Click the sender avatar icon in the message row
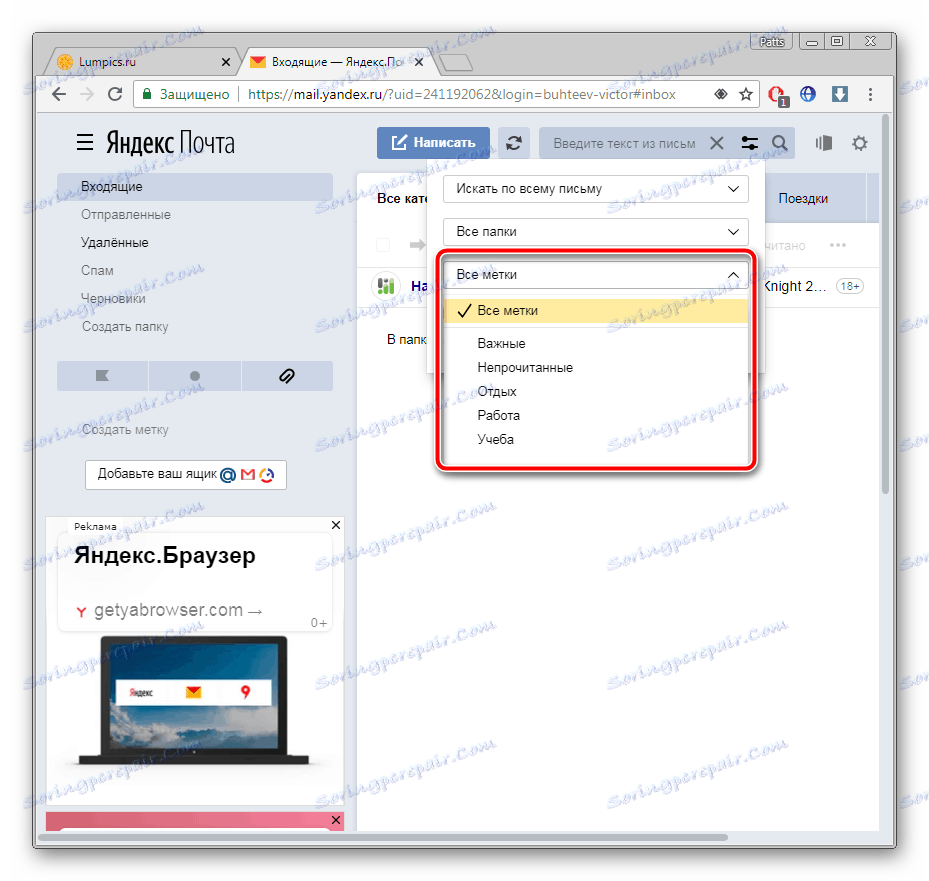 pyautogui.click(x=386, y=286)
